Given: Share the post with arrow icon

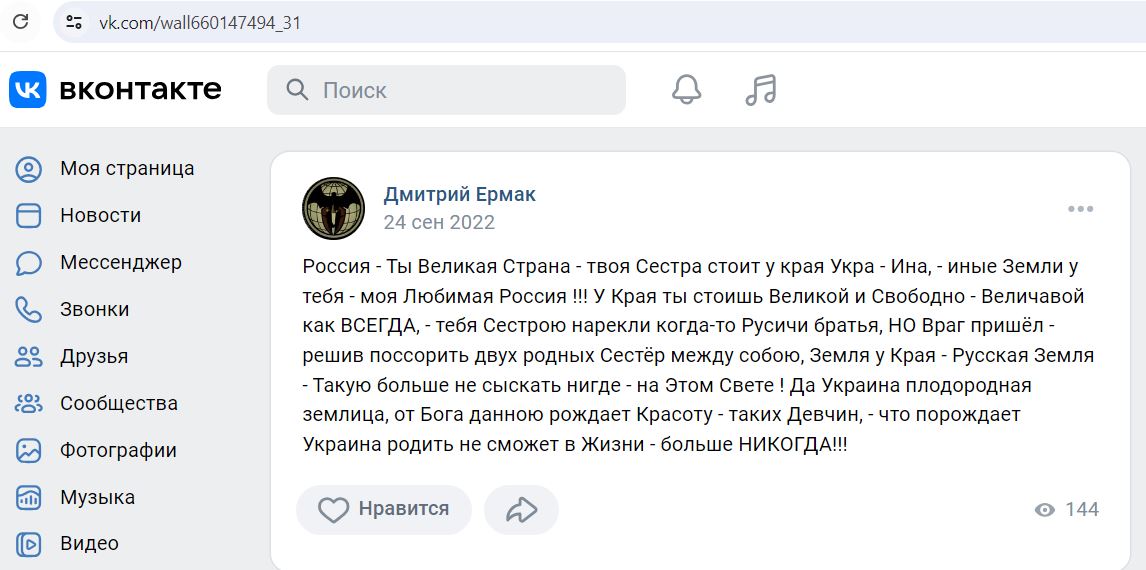Looking at the screenshot, I should coord(521,509).
